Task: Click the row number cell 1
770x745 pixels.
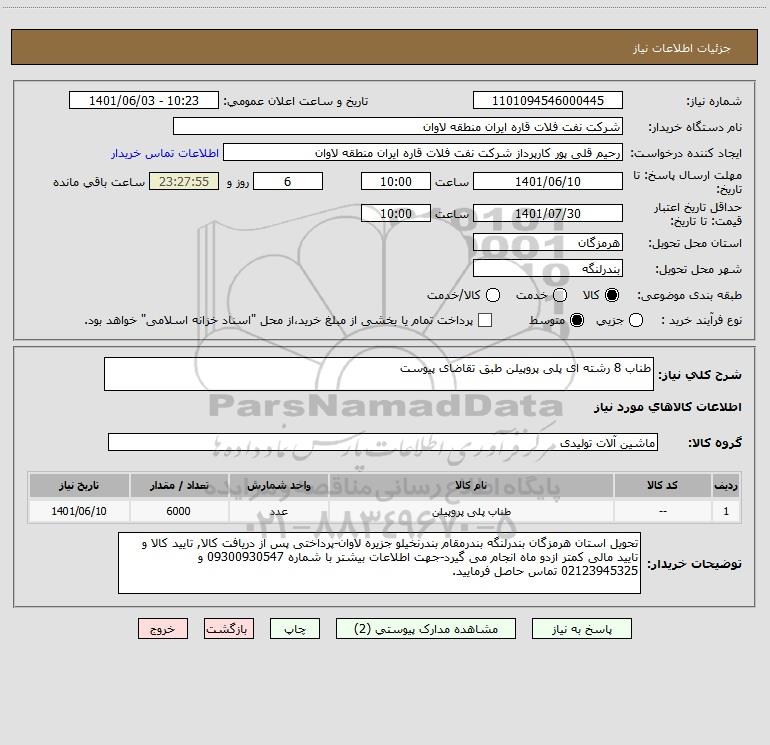Action: point(726,511)
